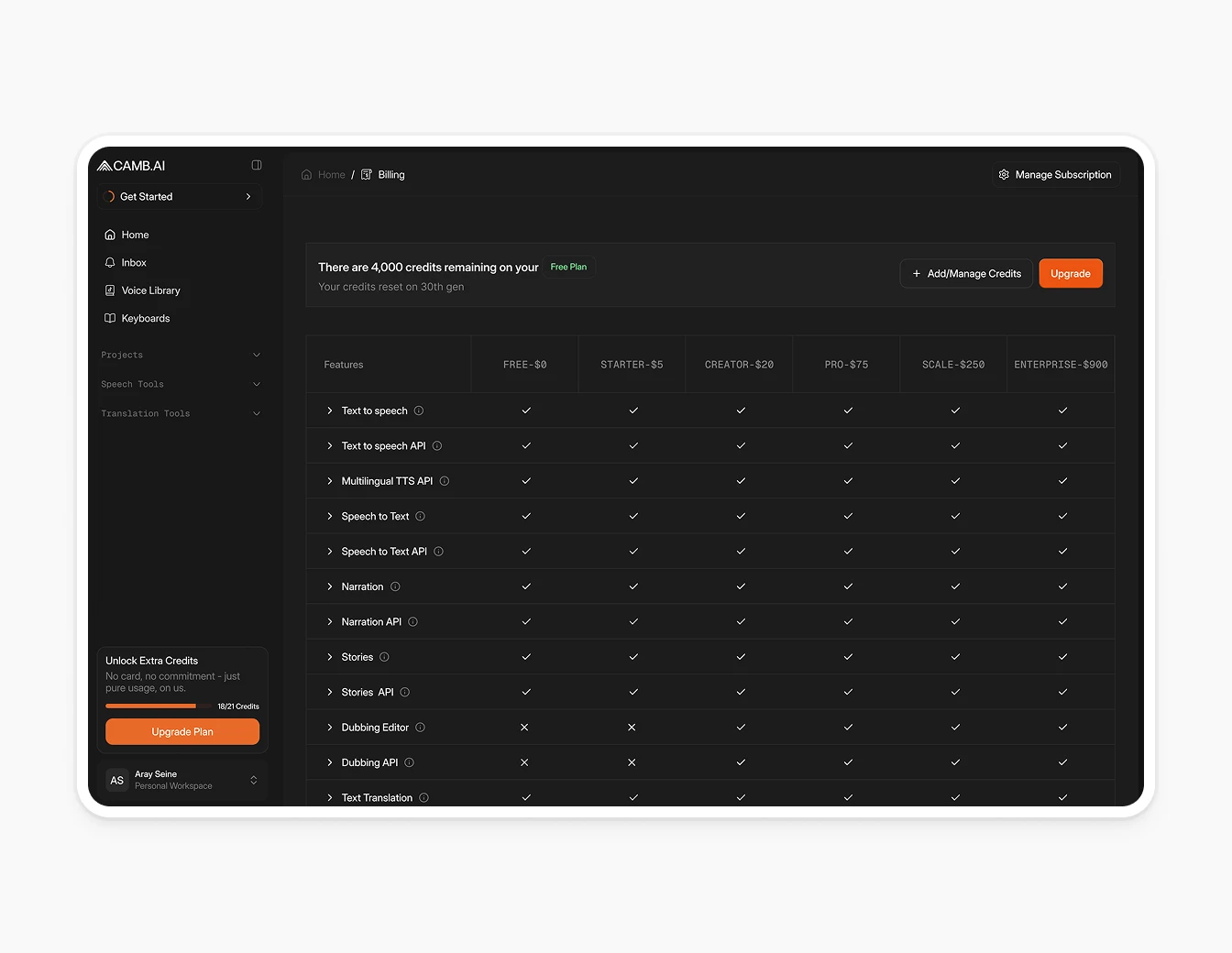Click the info icon next to Text to speech
This screenshot has height=953, width=1232.
420,411
